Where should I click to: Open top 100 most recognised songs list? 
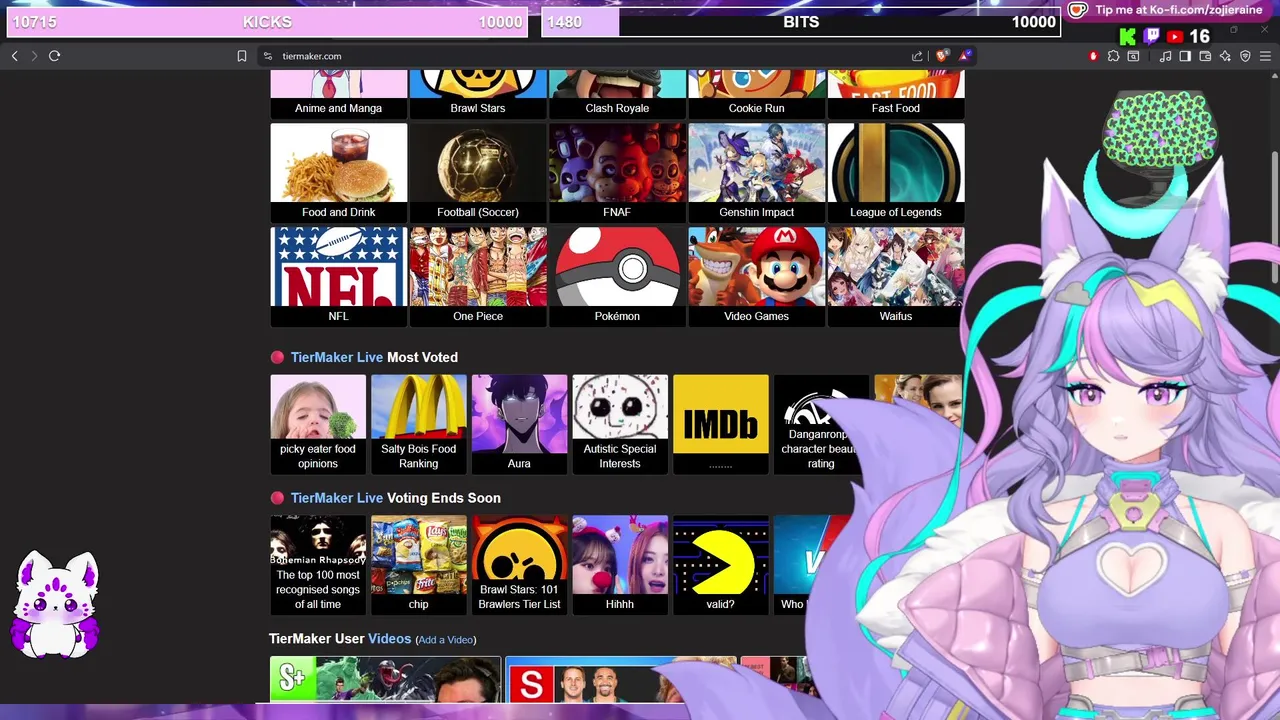(318, 565)
